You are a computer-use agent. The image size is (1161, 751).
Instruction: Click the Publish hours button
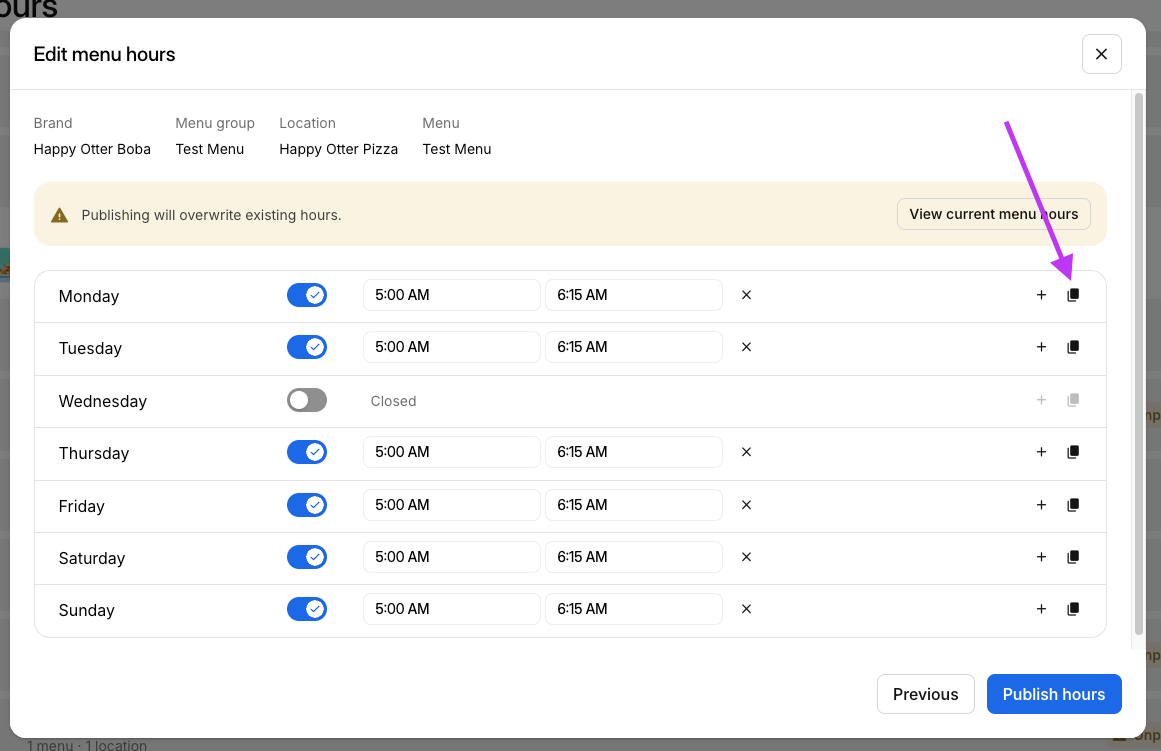(1053, 694)
